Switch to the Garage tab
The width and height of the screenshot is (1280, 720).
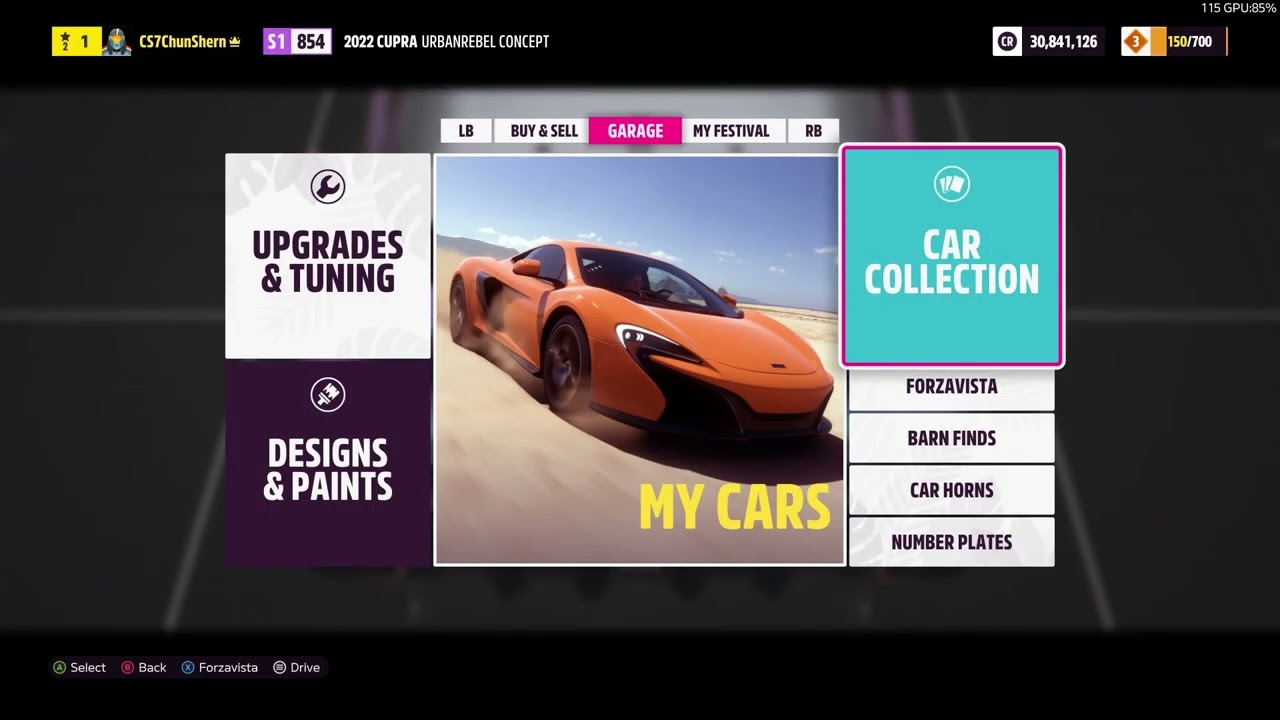tap(635, 131)
